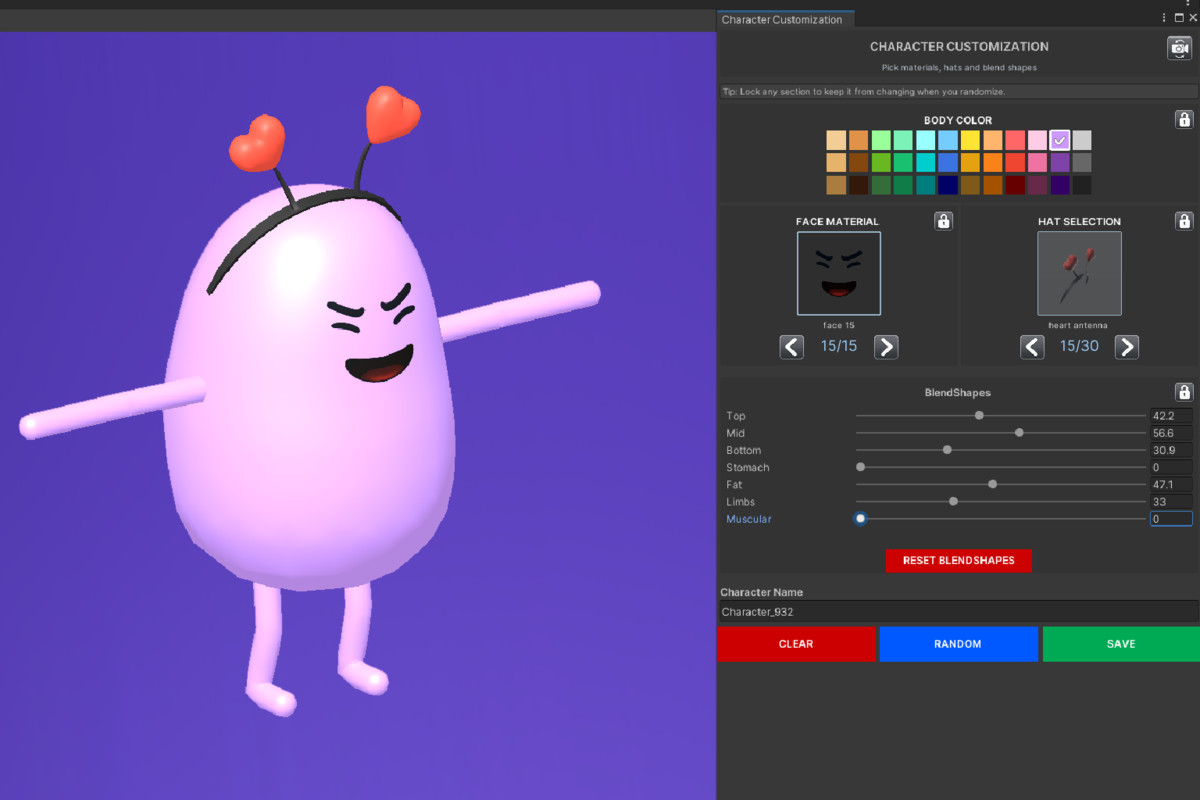Click the RESET BLENDSHAPES button
Image resolution: width=1200 pixels, height=800 pixels.
[x=958, y=561]
